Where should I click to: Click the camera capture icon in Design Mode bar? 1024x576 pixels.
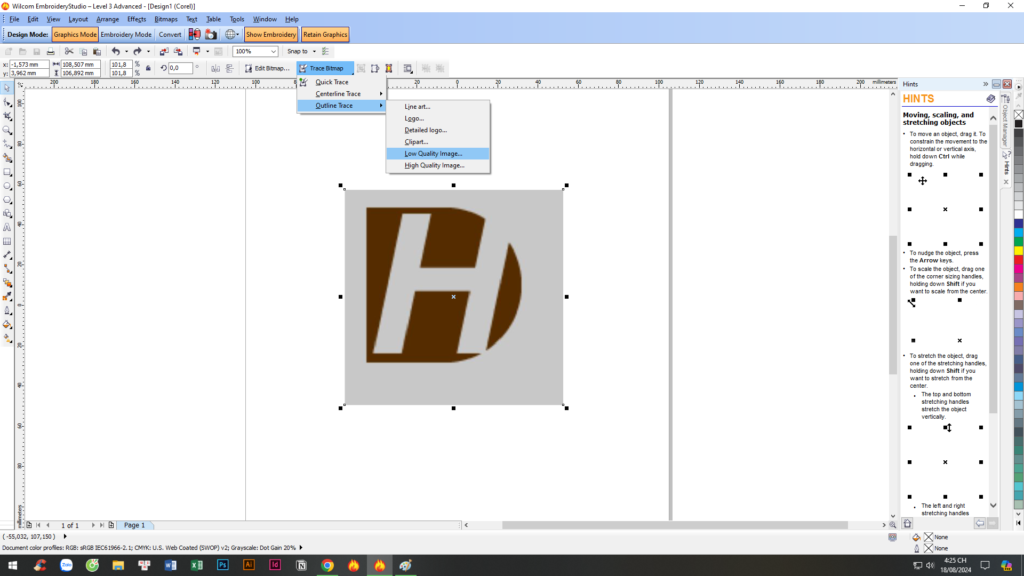pos(211,34)
